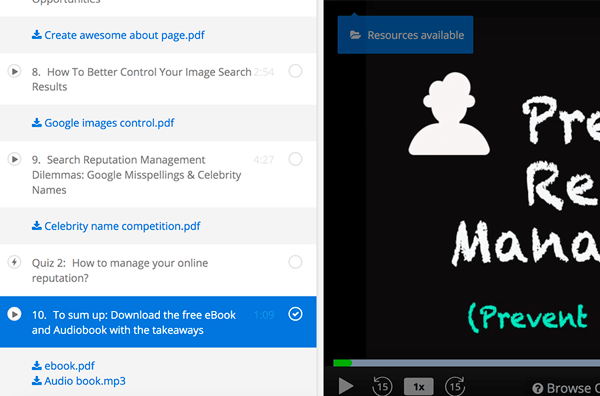
Task: Mark lecture 8 as complete
Action: pos(295,71)
